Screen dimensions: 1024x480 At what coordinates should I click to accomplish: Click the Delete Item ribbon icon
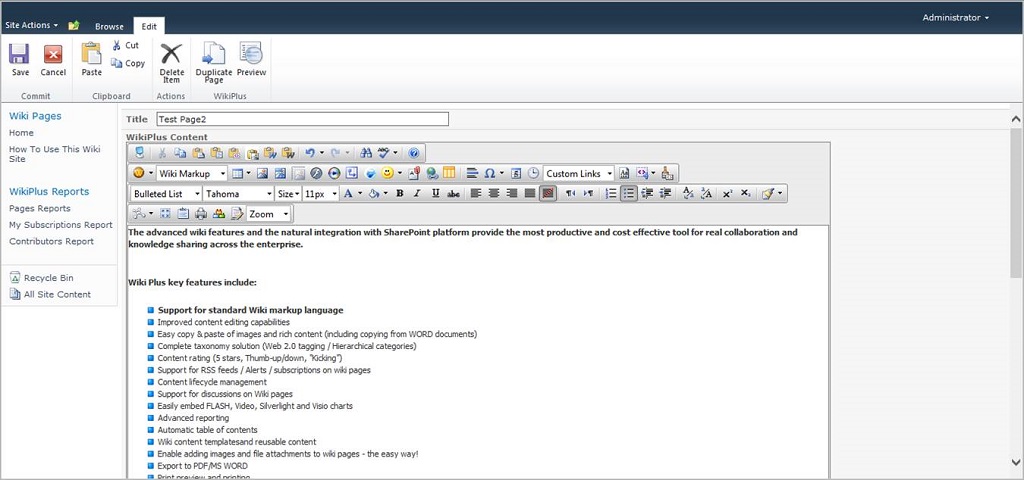pyautogui.click(x=171, y=59)
